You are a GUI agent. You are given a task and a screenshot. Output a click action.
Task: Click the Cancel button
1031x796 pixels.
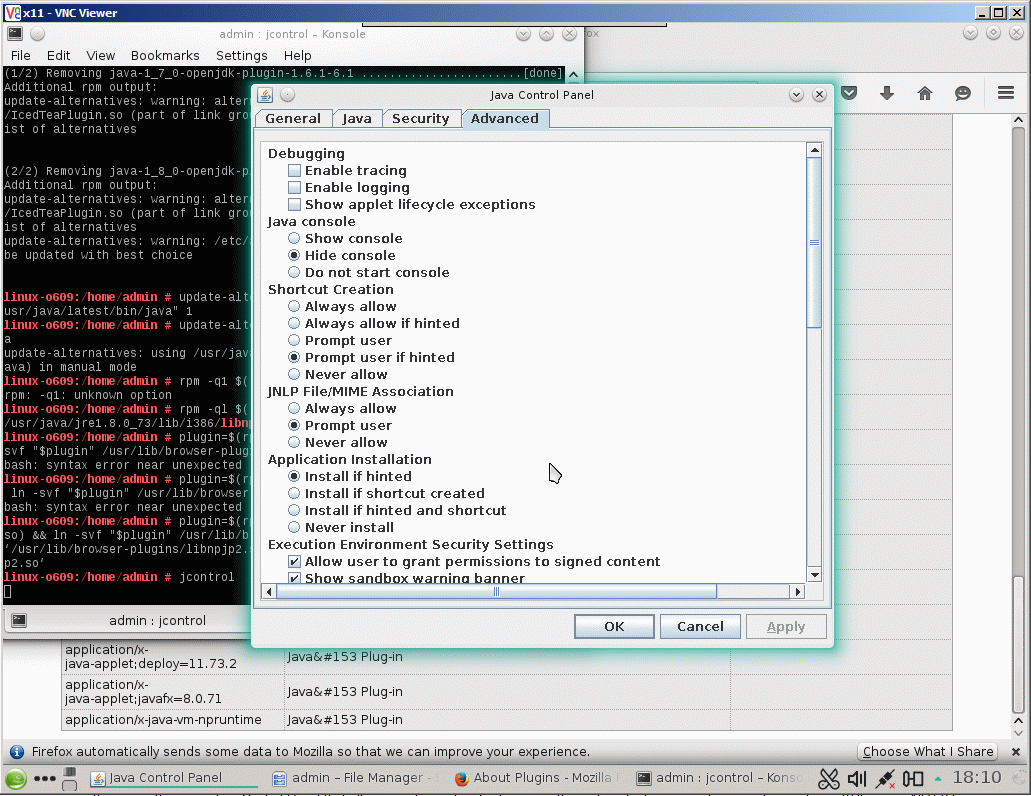coord(700,626)
